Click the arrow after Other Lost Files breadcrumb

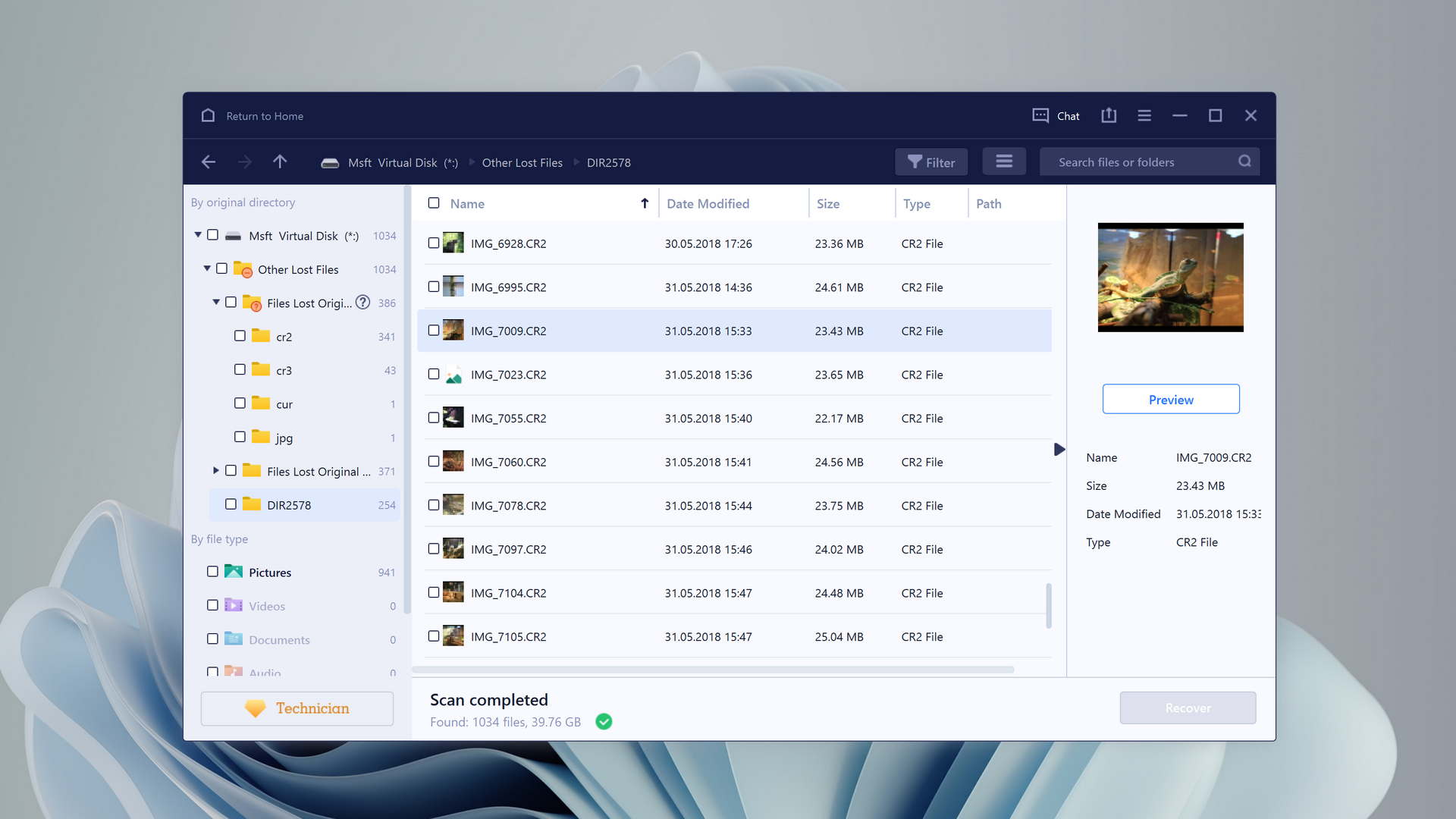tap(576, 162)
